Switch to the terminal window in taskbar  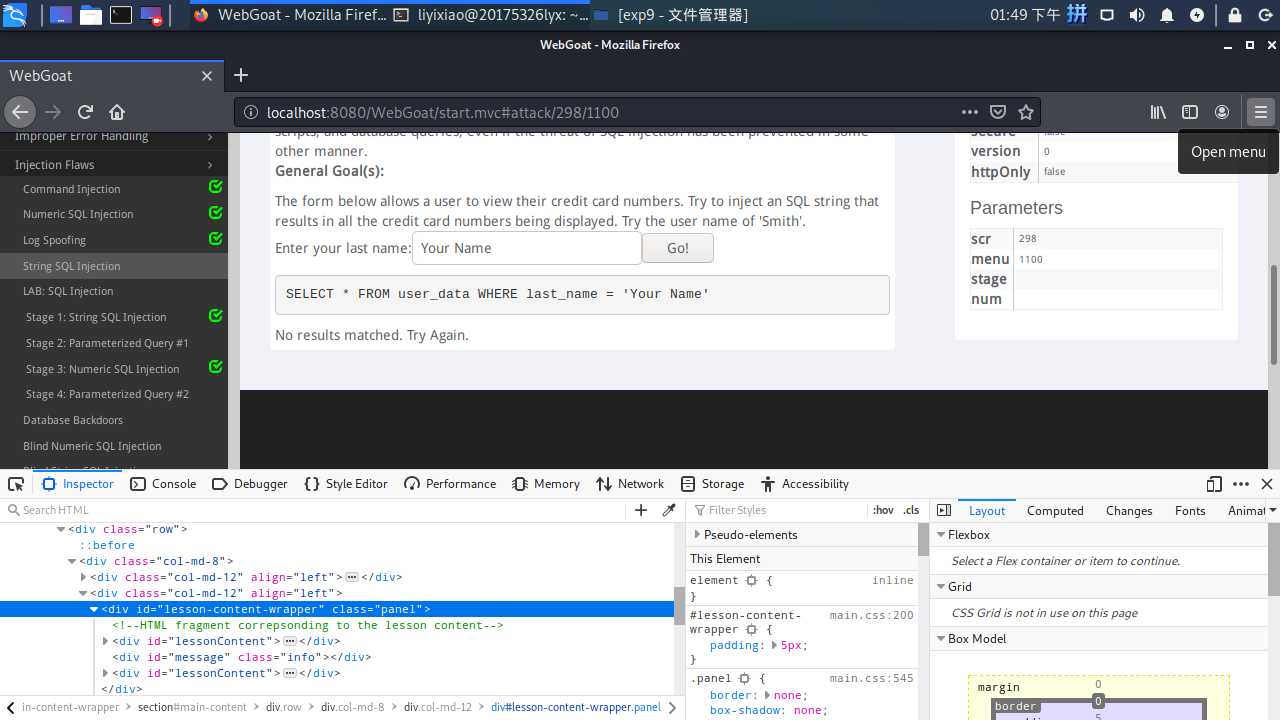pyautogui.click(x=490, y=15)
